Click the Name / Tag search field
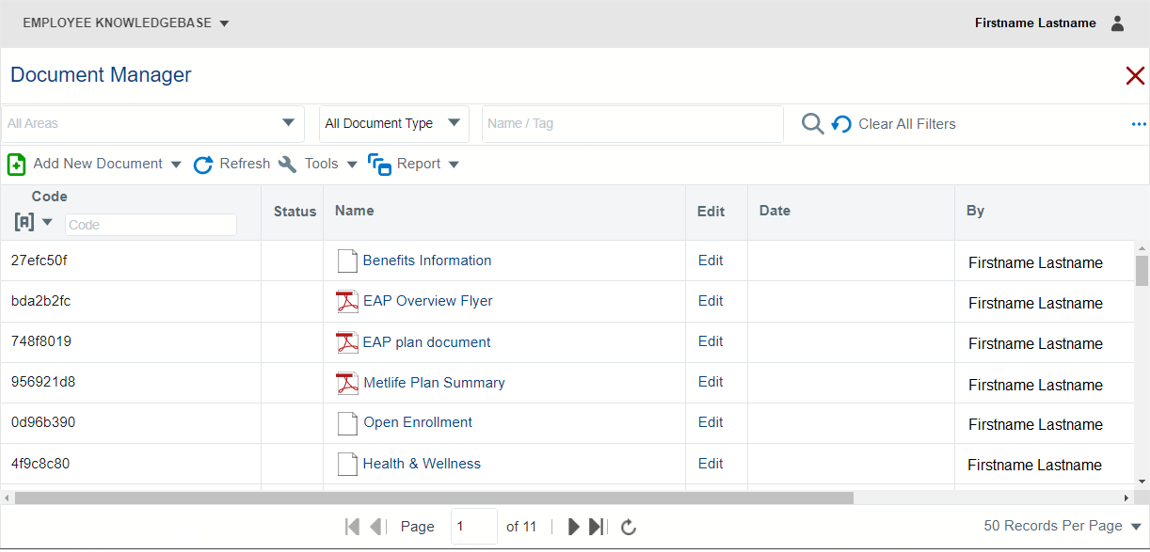Screen dimensions: 1150x552 (x=632, y=124)
